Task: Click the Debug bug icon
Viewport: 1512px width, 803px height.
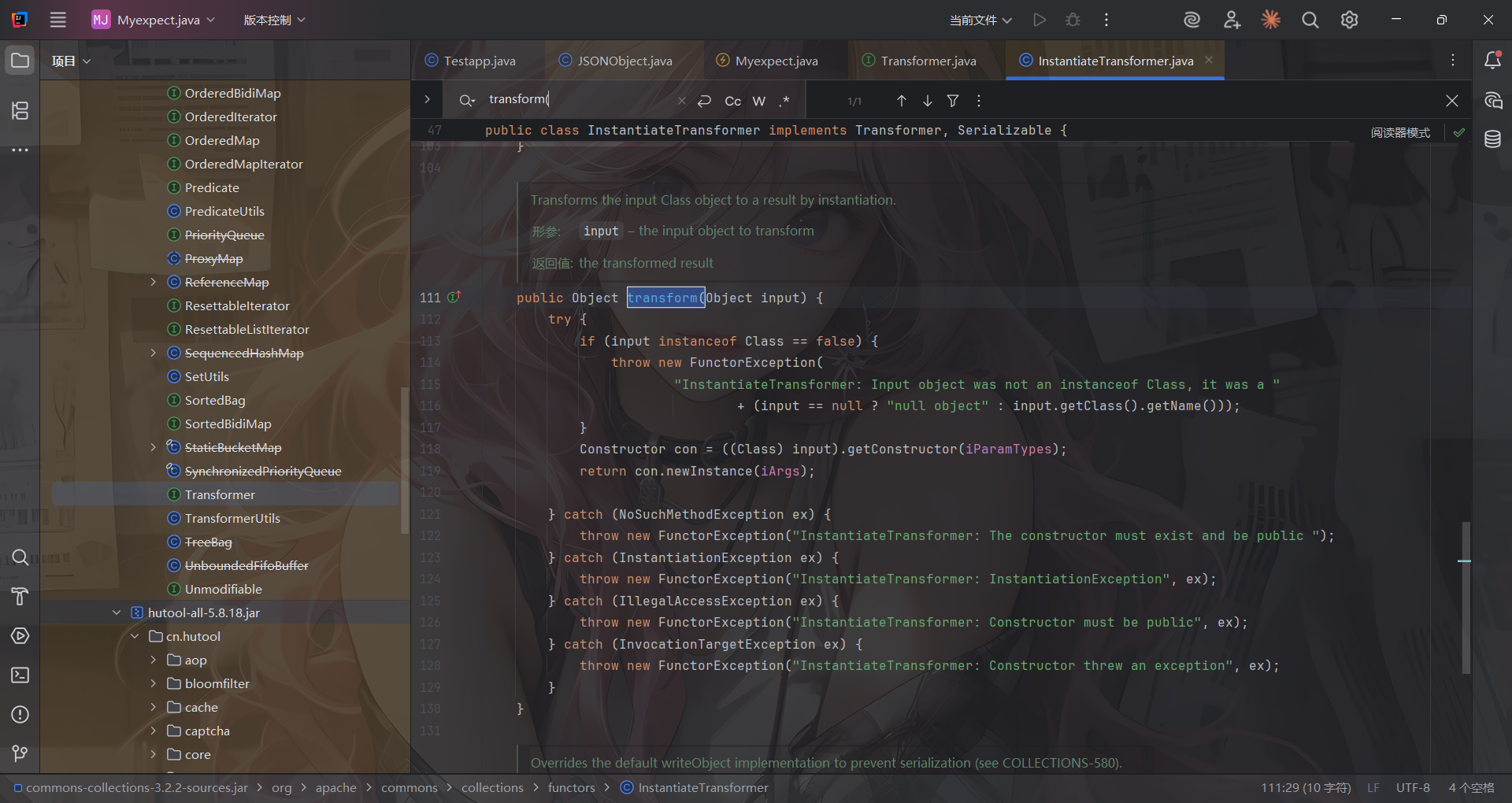Action: 1073,20
